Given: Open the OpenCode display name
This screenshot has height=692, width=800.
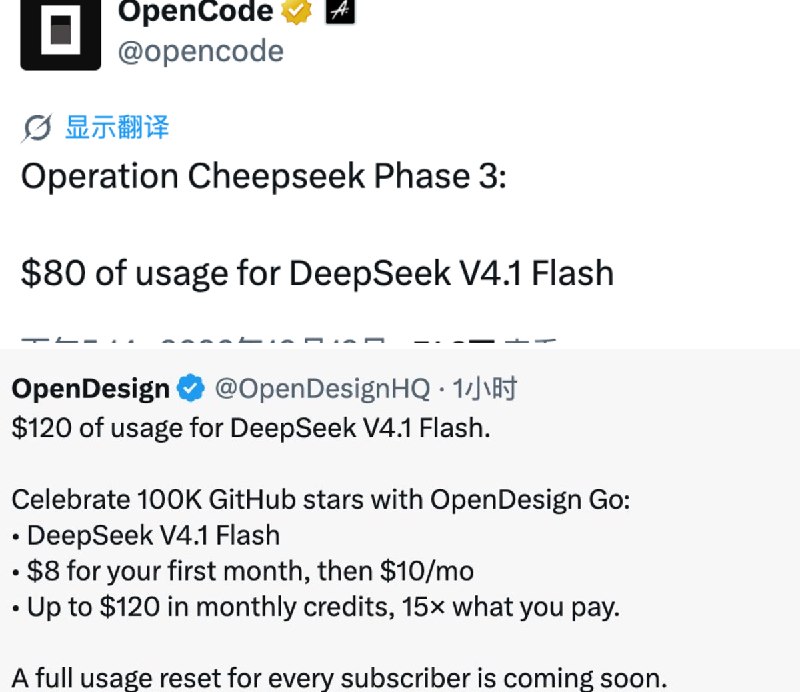Looking at the screenshot, I should tap(196, 11).
